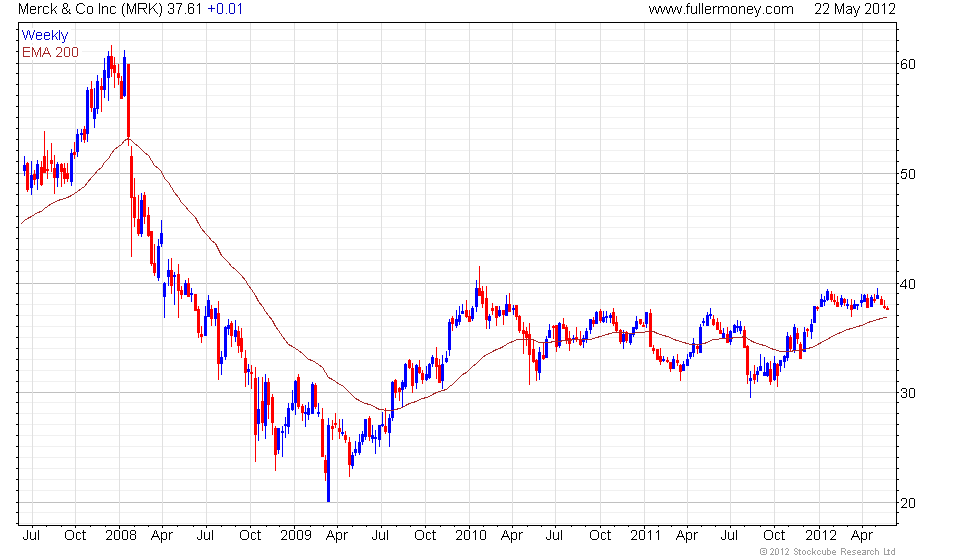
Task: Click the 2012 year label on time axis
Action: pos(820,536)
